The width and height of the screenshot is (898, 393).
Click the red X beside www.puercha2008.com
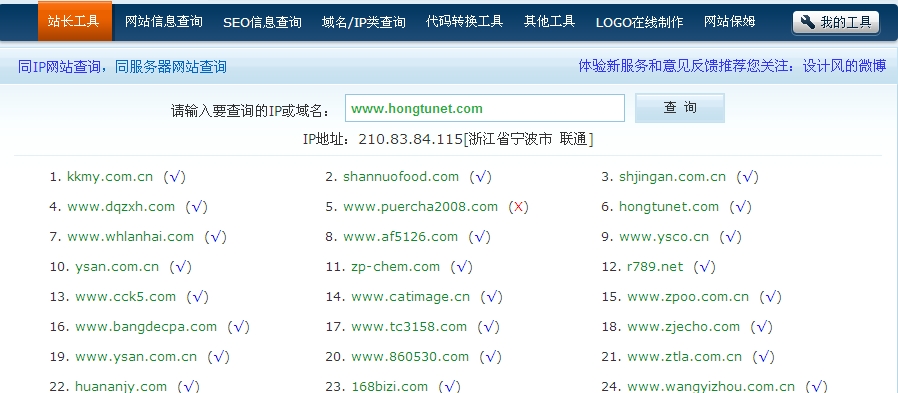click(x=518, y=207)
